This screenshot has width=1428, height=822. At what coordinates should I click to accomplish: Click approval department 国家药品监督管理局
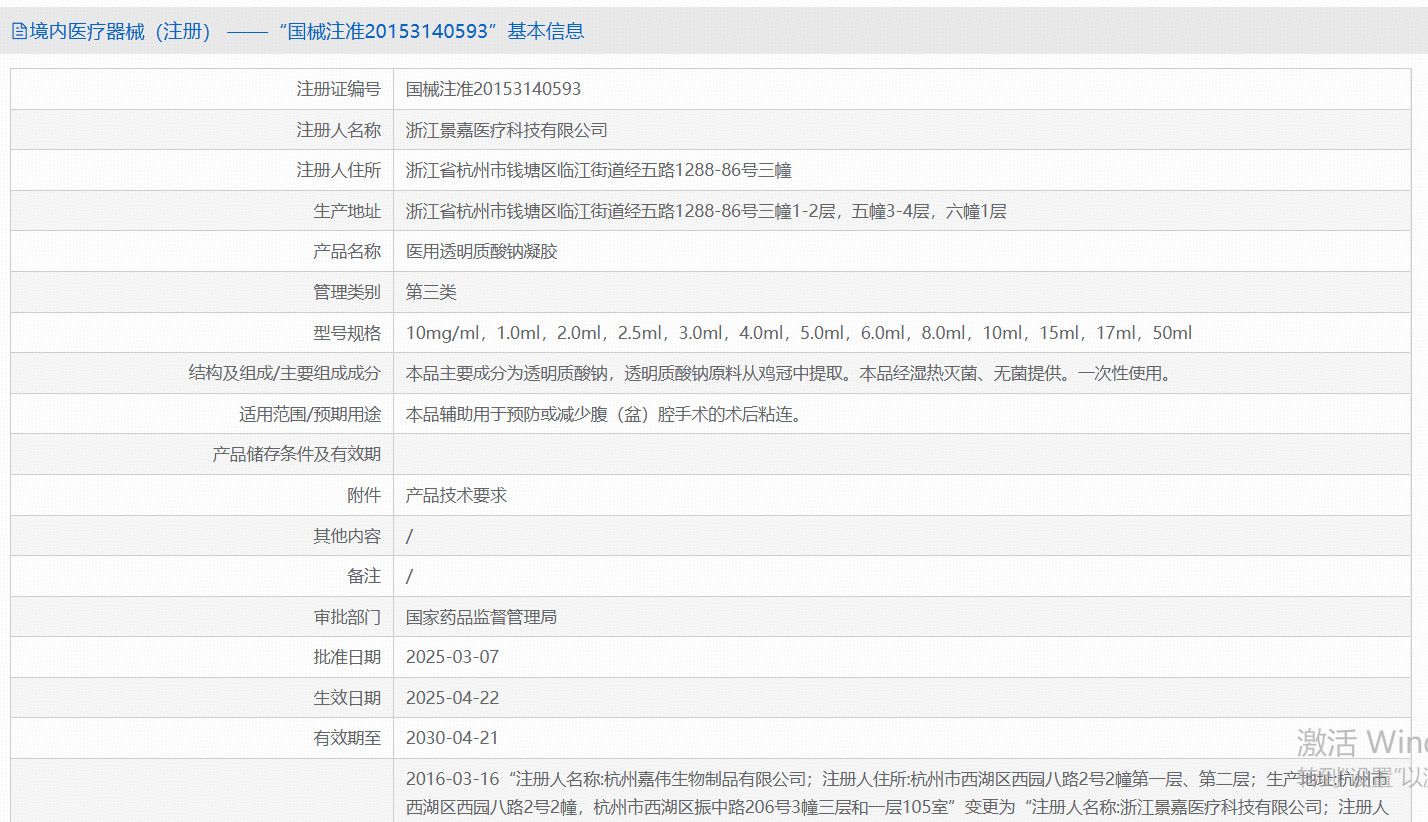(481, 617)
